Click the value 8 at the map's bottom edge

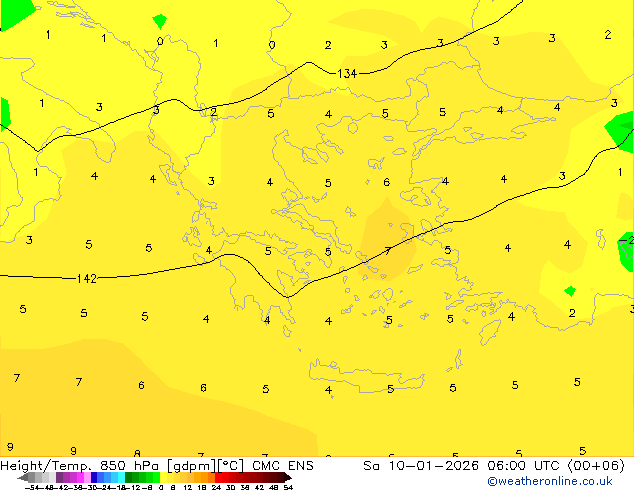coord(137,454)
